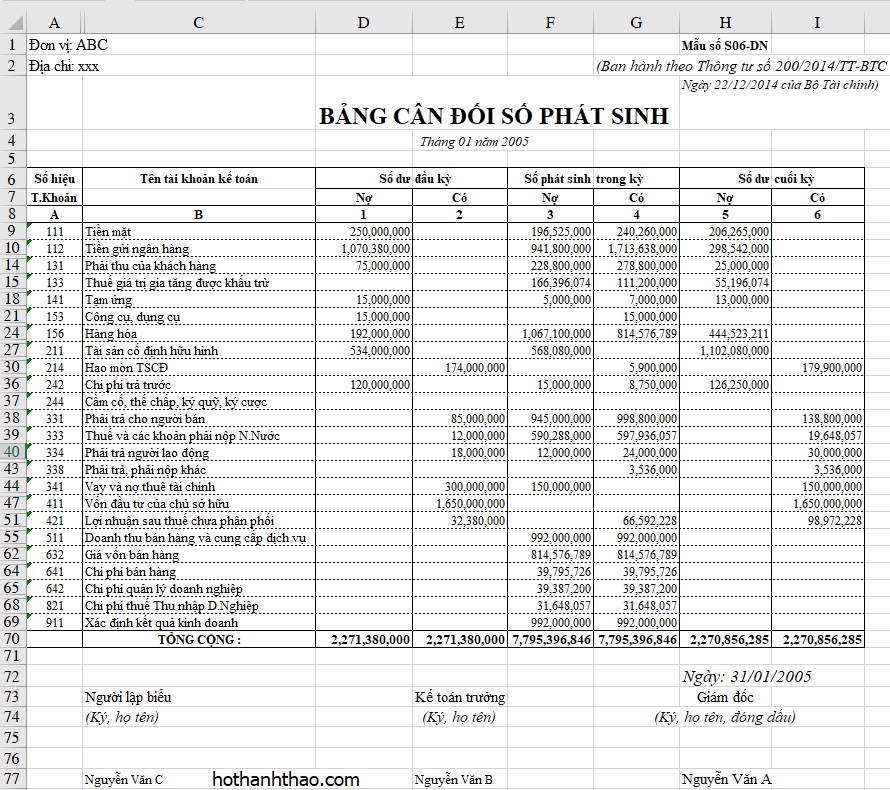Select the column D header
The width and height of the screenshot is (890, 790).
point(364,22)
